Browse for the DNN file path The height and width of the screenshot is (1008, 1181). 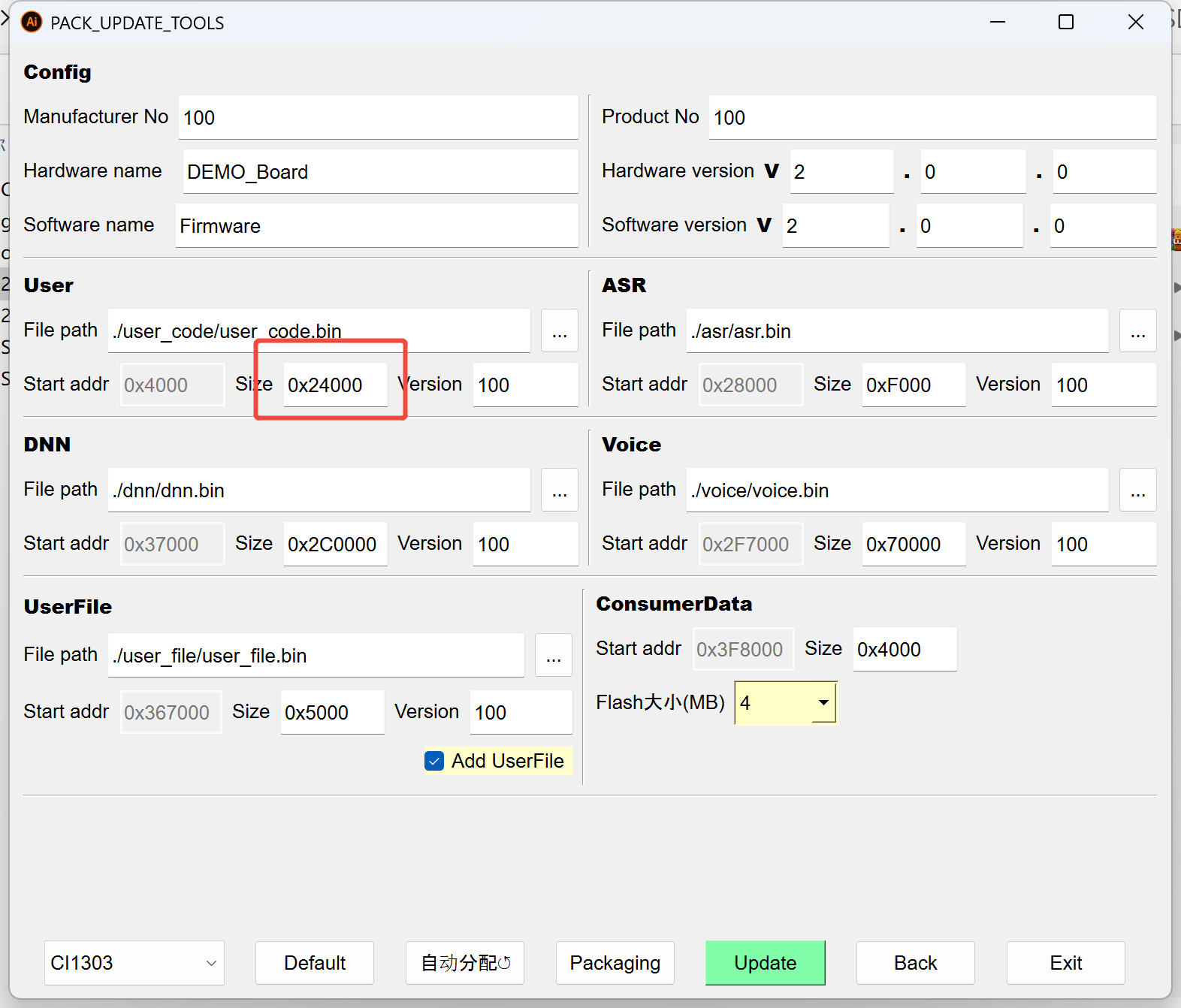pyautogui.click(x=559, y=490)
